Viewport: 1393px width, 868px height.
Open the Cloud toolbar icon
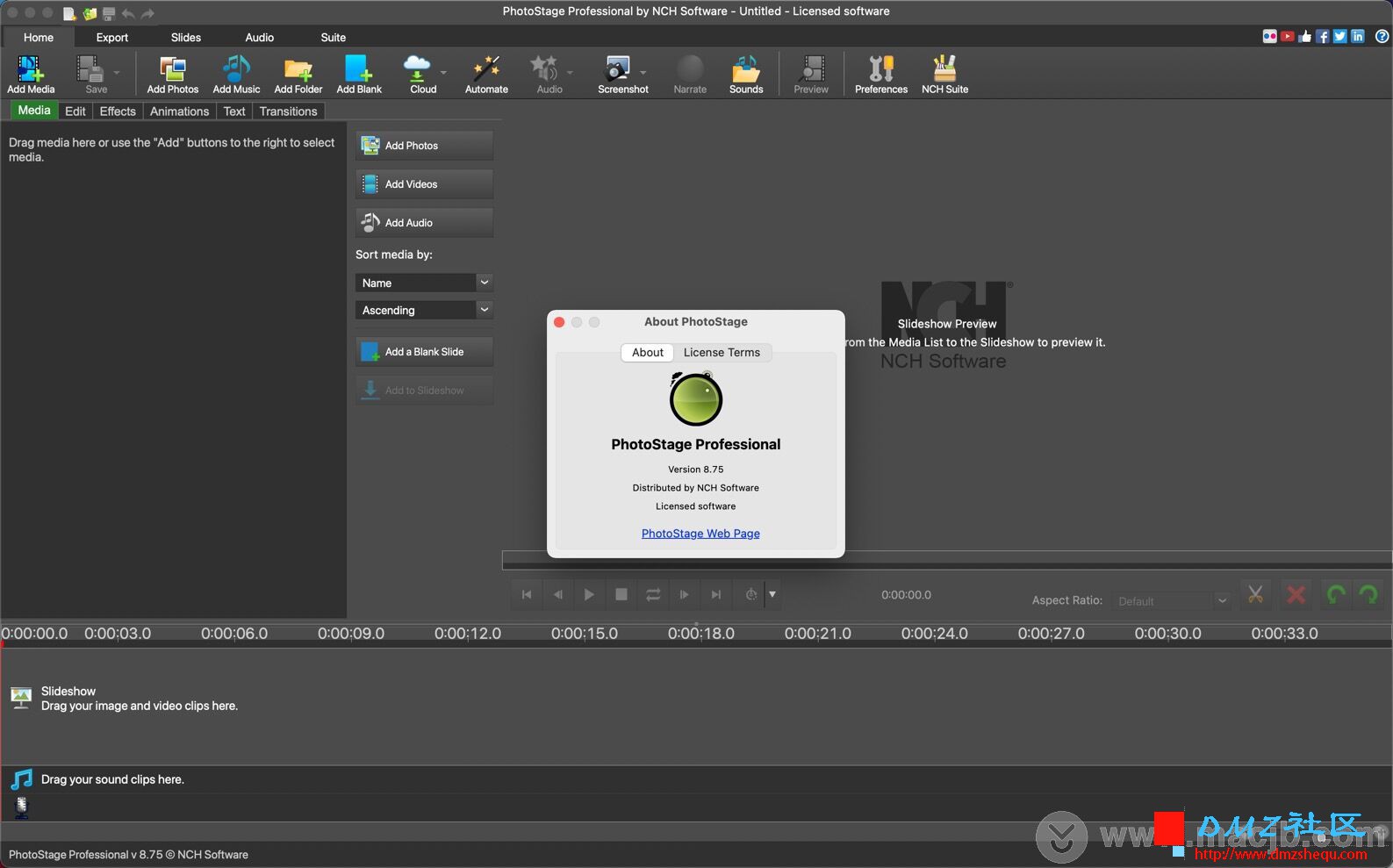(x=421, y=74)
